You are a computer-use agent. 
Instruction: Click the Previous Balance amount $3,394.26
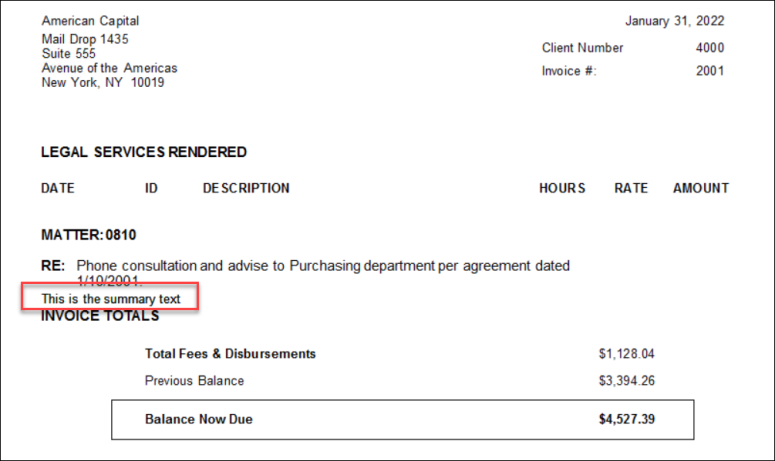627,380
